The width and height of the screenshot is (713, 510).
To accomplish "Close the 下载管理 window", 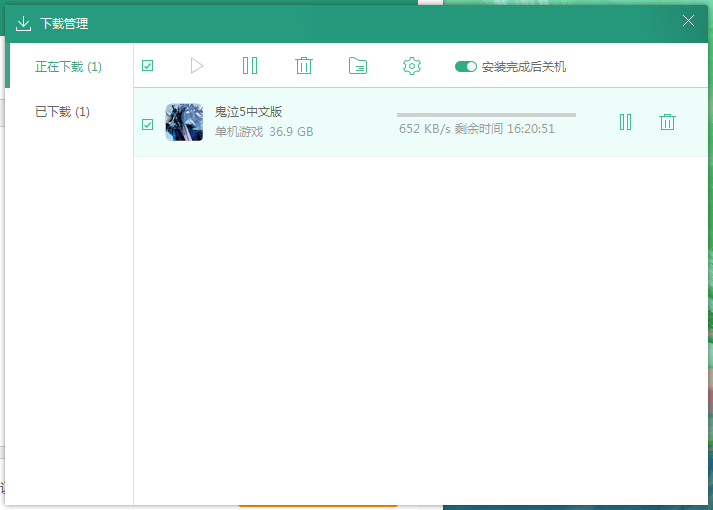I will (688, 21).
